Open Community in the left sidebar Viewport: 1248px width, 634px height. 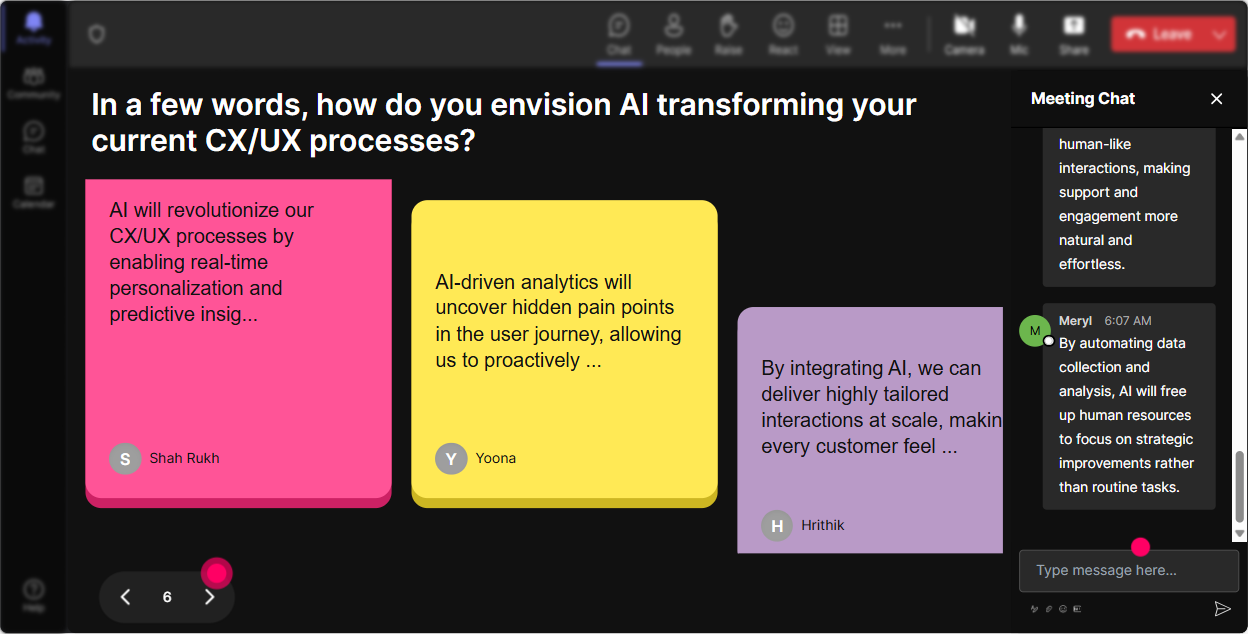tap(34, 83)
